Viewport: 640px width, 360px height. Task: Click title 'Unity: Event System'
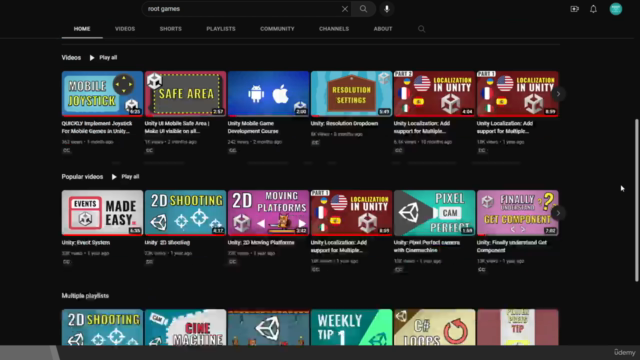[86, 242]
